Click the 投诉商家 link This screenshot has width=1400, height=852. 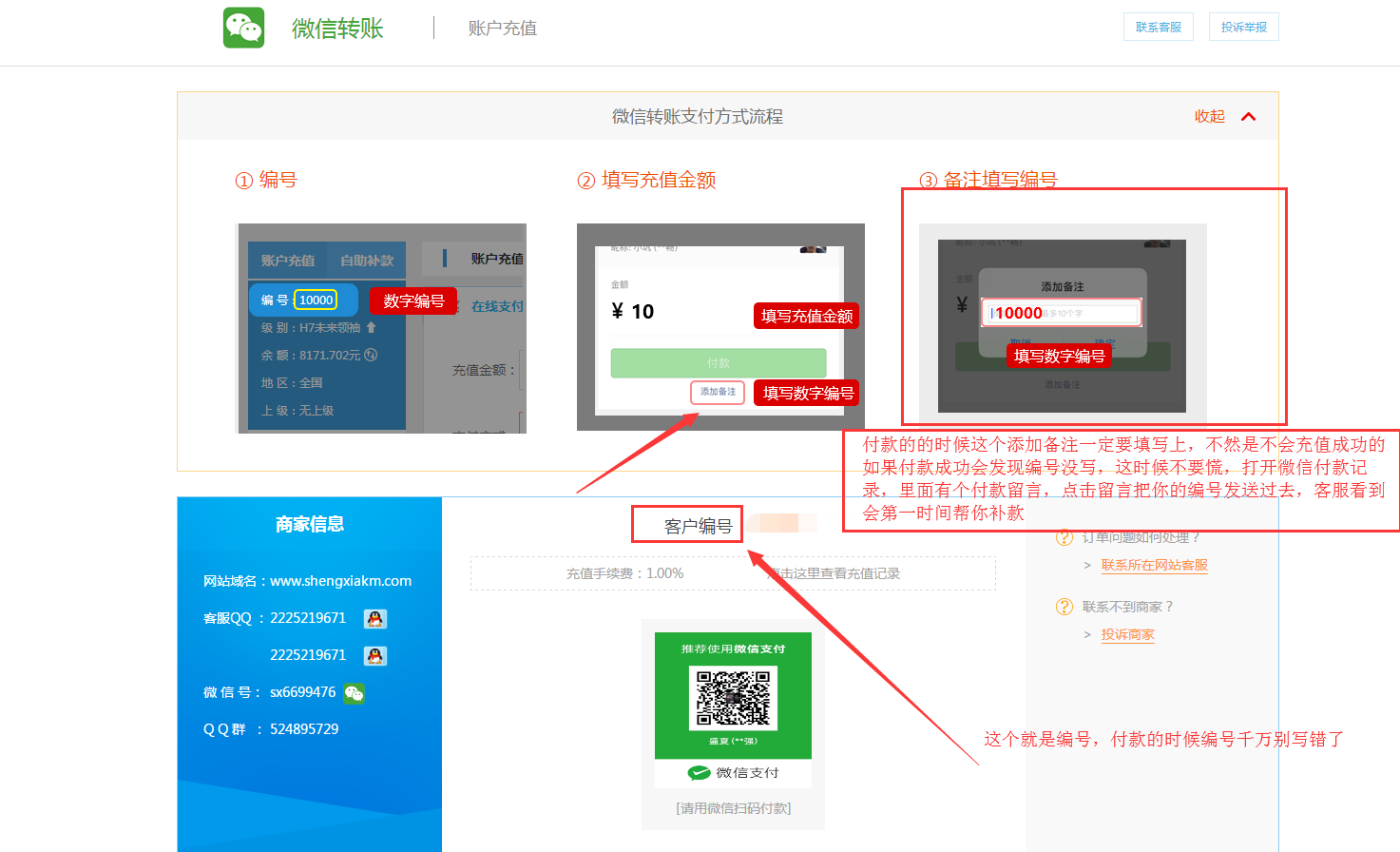[1127, 634]
